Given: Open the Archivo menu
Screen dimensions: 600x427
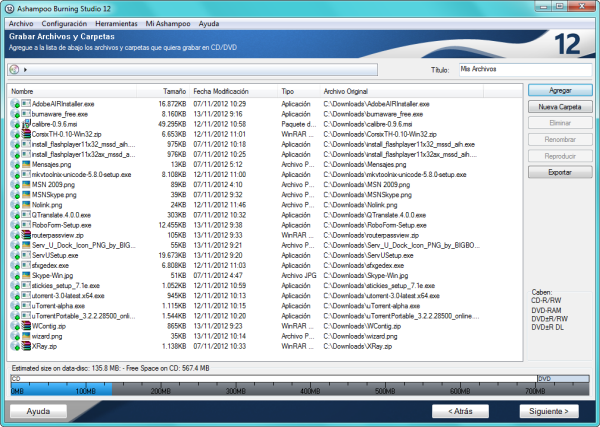Looking at the screenshot, I should click(x=21, y=24).
